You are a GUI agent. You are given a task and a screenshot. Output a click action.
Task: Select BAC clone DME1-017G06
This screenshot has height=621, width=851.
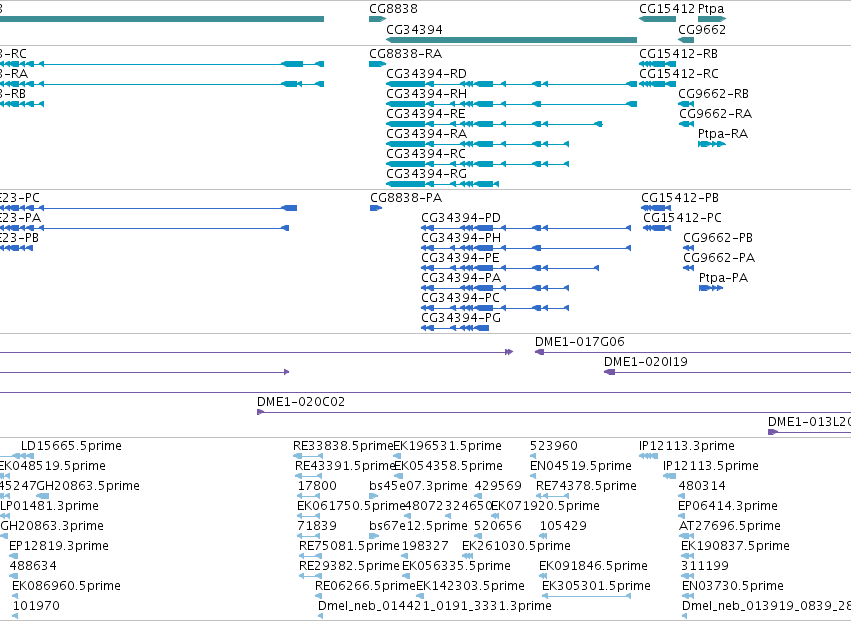(580, 342)
